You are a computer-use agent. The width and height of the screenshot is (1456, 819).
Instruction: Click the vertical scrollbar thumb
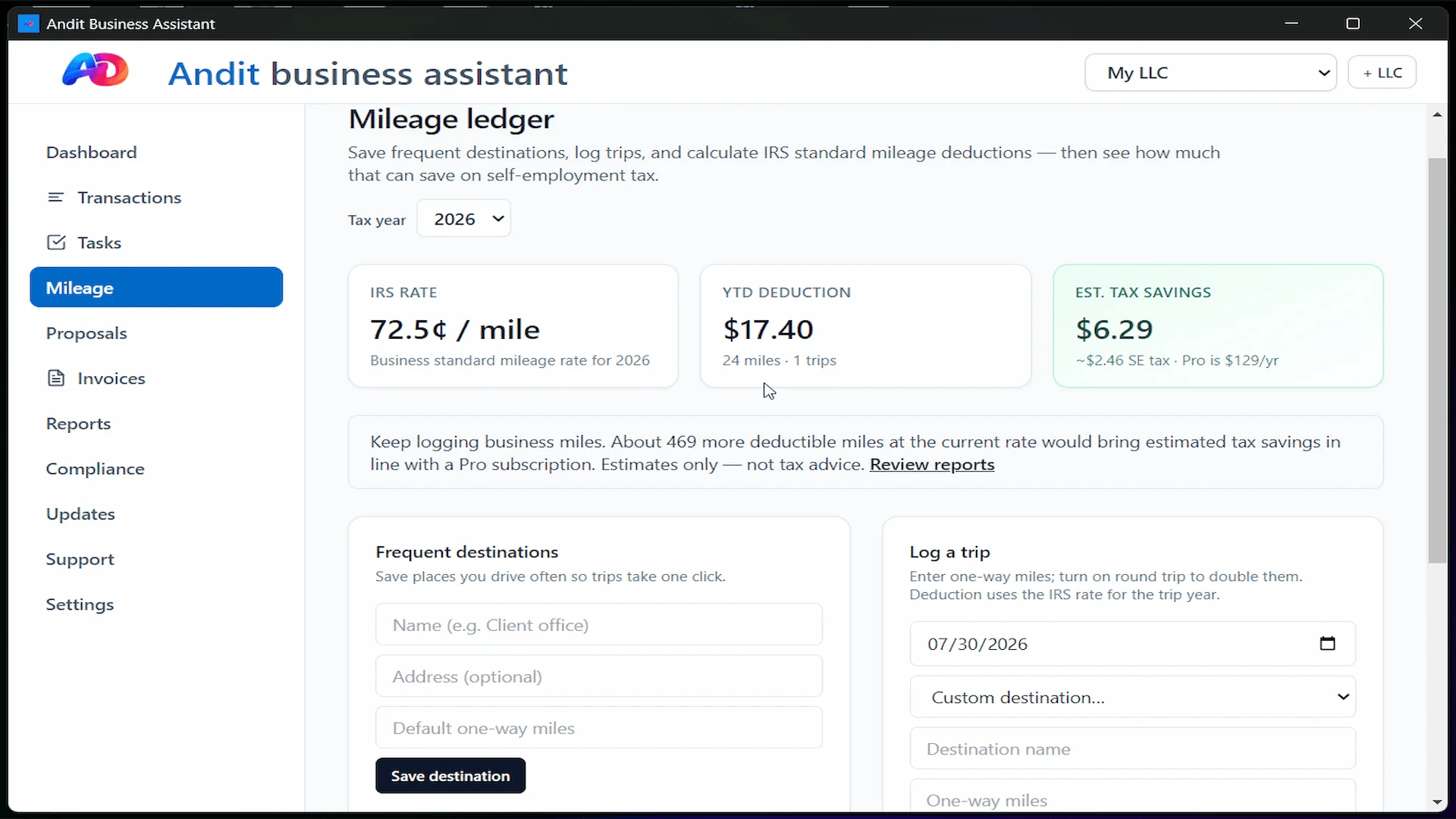click(x=1437, y=360)
